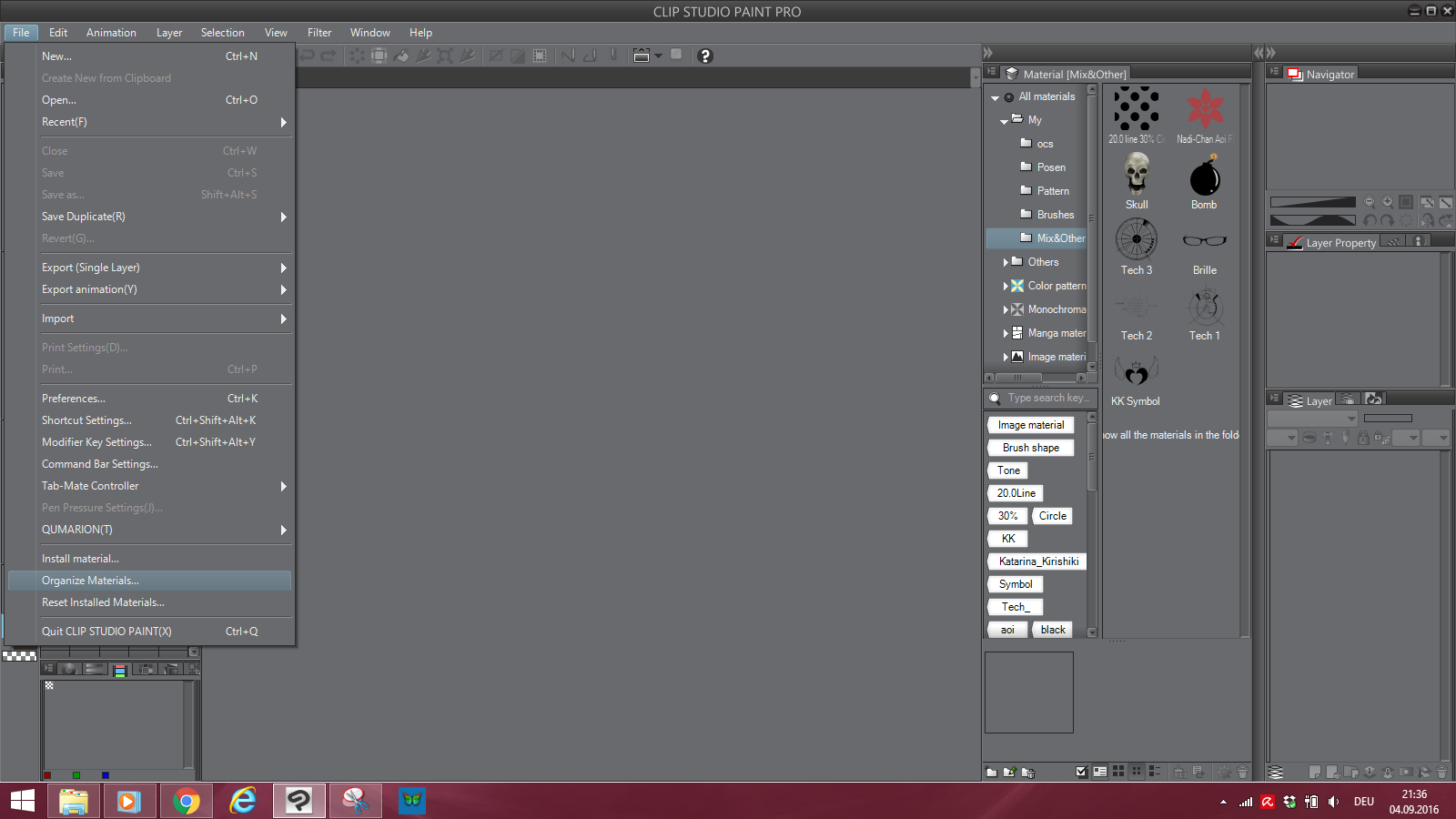Expand the Image material tree branch
Viewport: 1456px width, 819px height.
click(1006, 356)
